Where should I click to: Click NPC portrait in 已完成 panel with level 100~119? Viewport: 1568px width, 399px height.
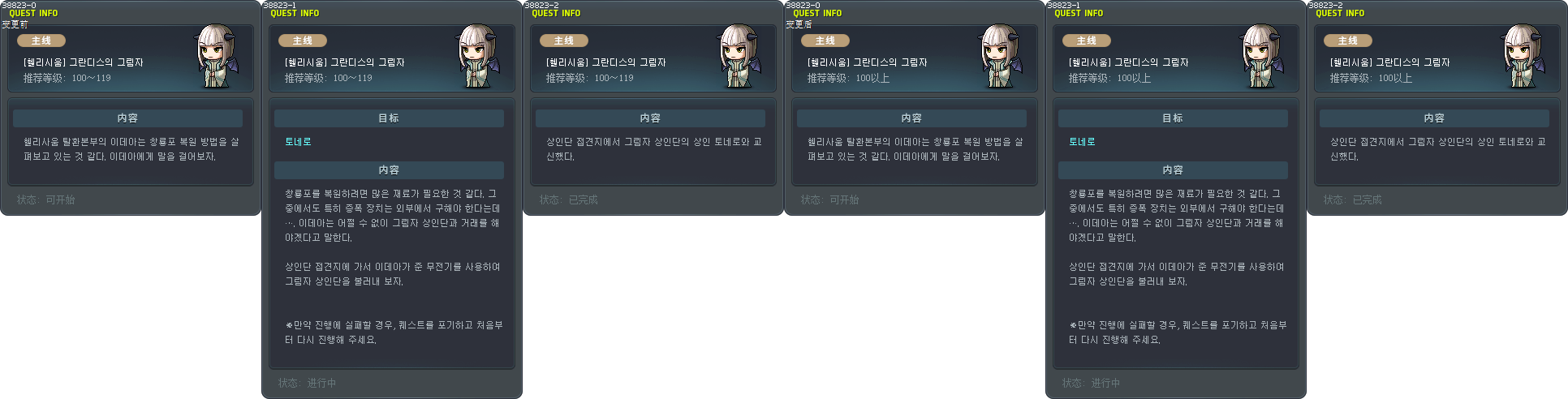(x=740, y=57)
